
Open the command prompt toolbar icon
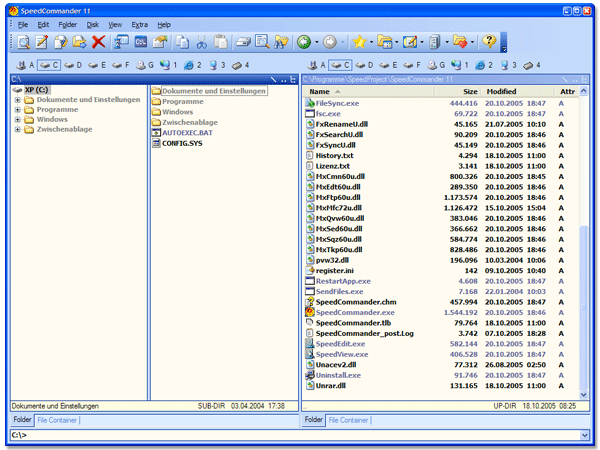click(x=141, y=42)
